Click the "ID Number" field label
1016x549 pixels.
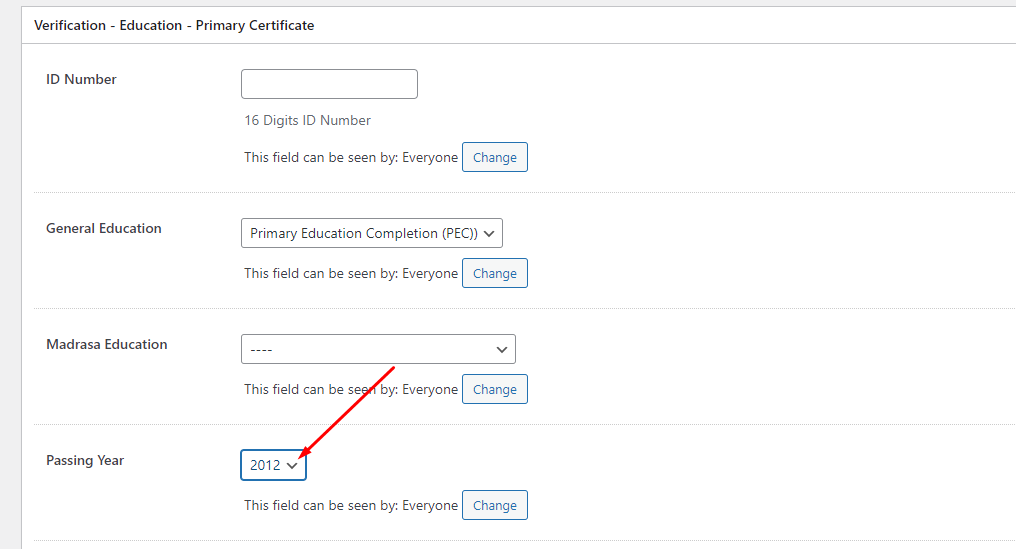[x=81, y=79]
